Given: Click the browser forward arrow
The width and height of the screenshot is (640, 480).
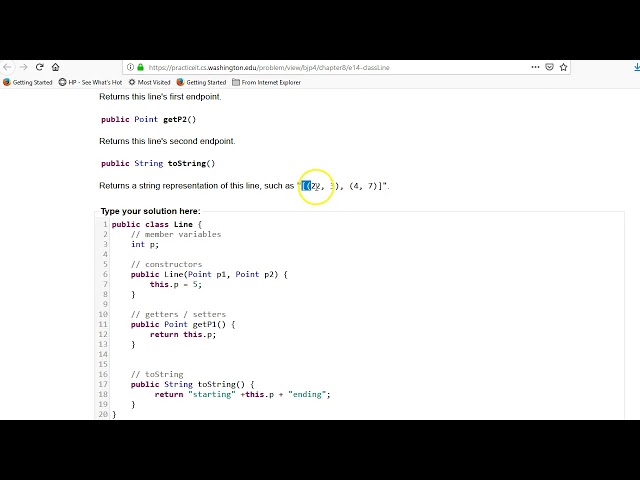Looking at the screenshot, I should [23, 67].
